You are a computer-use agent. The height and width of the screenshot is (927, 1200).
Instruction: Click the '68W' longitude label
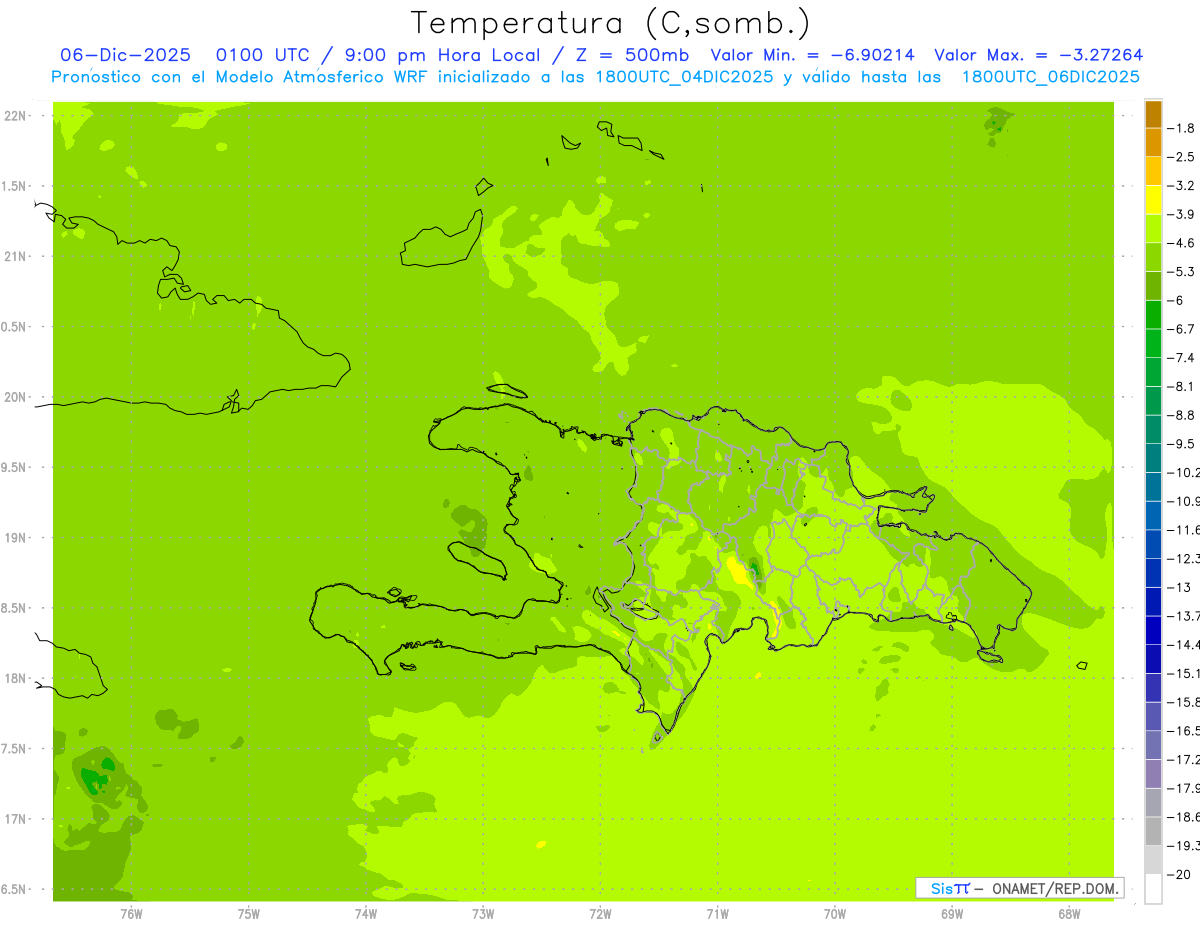click(1069, 913)
